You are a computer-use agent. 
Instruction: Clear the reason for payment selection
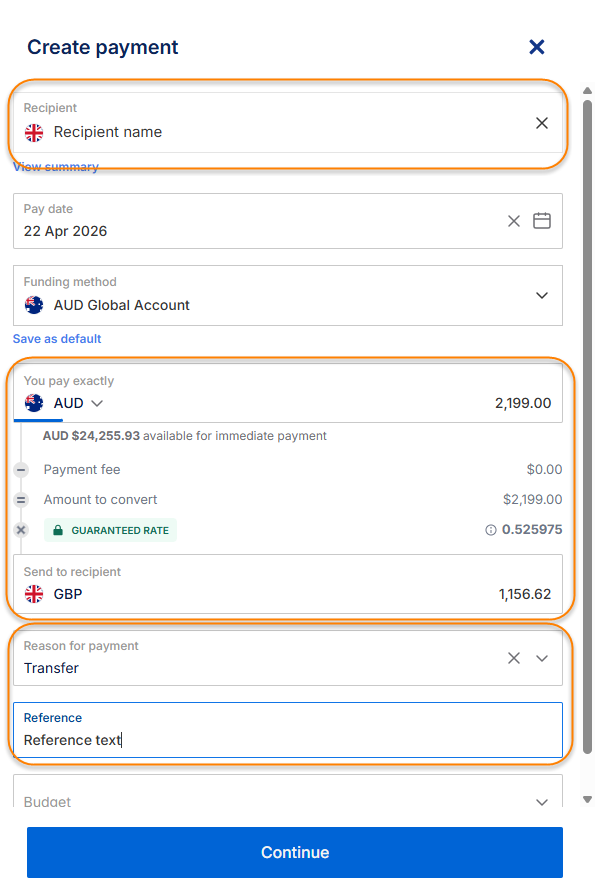514,658
